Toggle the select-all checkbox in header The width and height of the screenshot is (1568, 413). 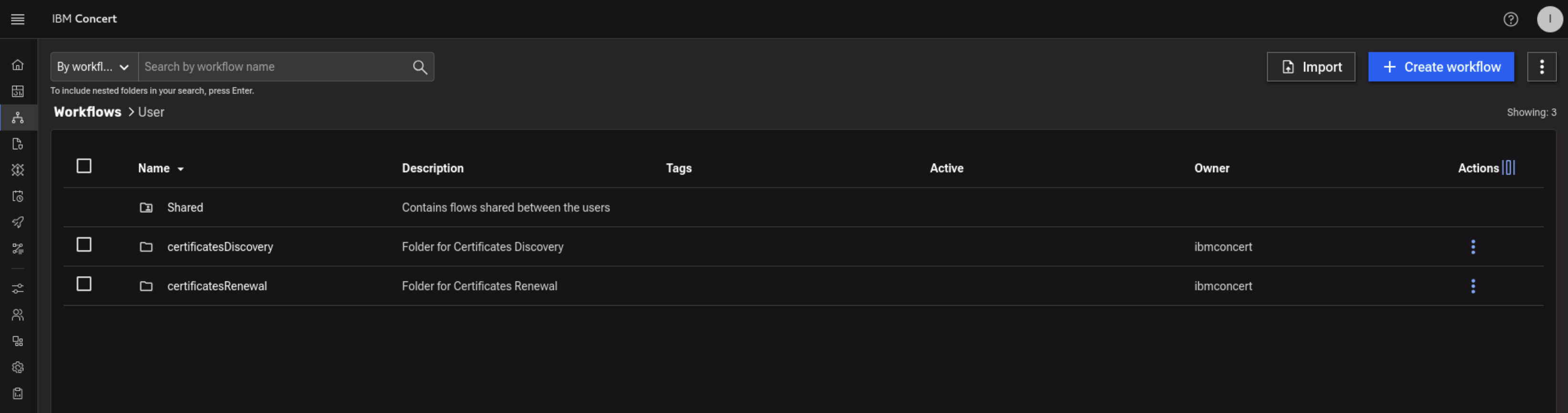coord(84,166)
